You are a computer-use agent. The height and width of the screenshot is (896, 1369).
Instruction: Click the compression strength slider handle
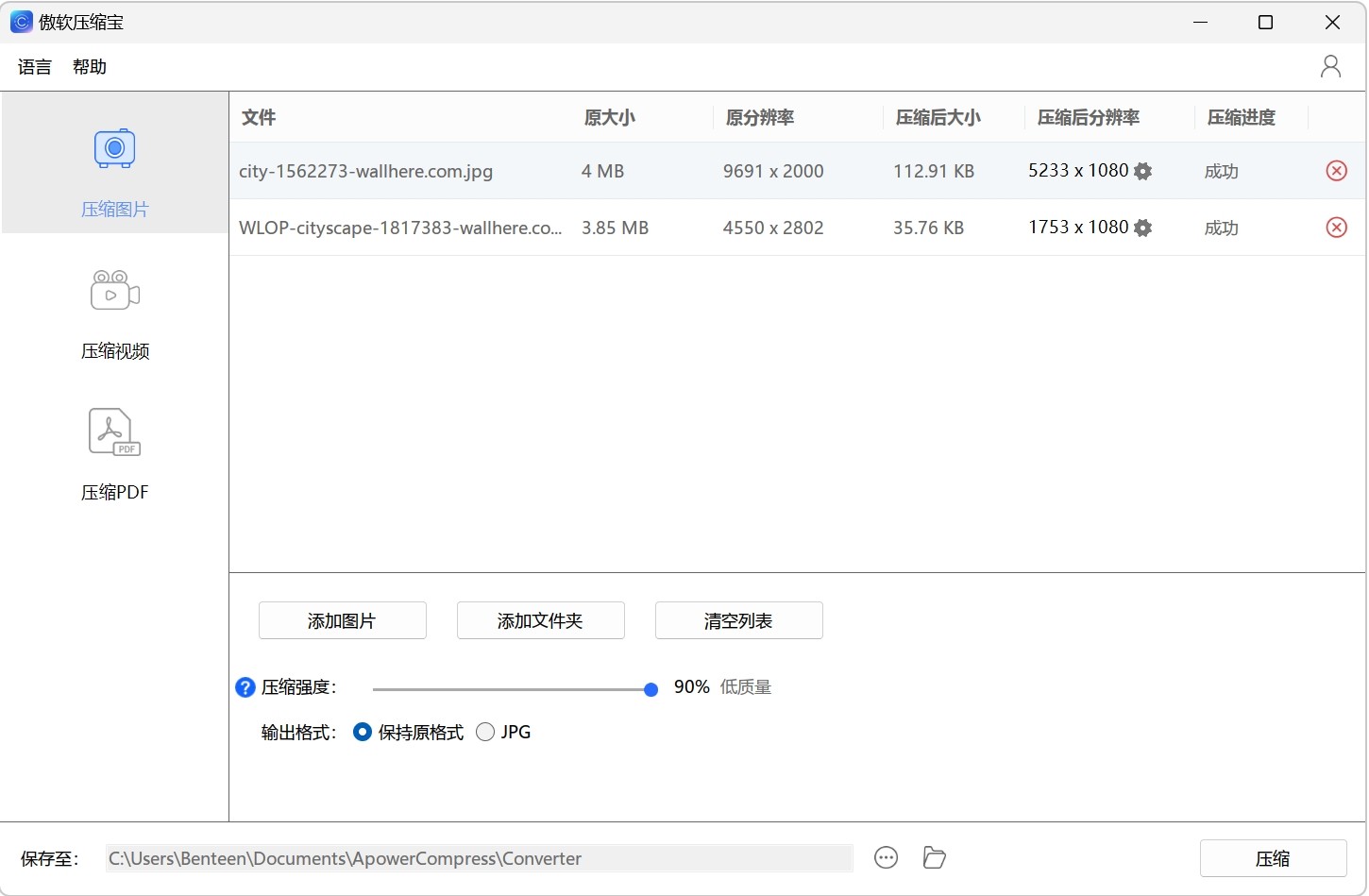pyautogui.click(x=651, y=689)
